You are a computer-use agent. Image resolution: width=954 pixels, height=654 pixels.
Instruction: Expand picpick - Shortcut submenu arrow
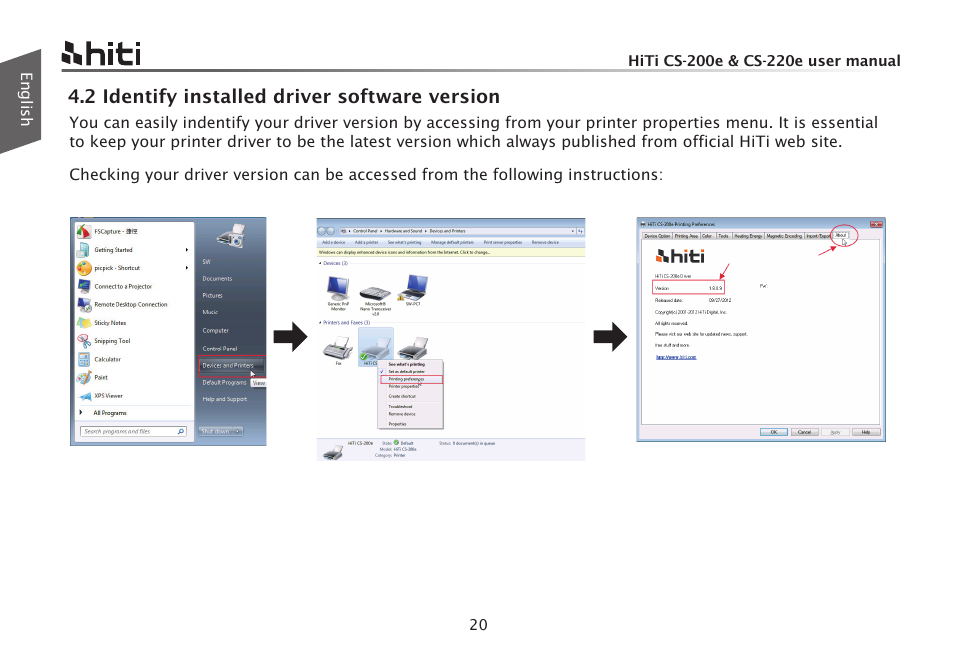click(187, 268)
